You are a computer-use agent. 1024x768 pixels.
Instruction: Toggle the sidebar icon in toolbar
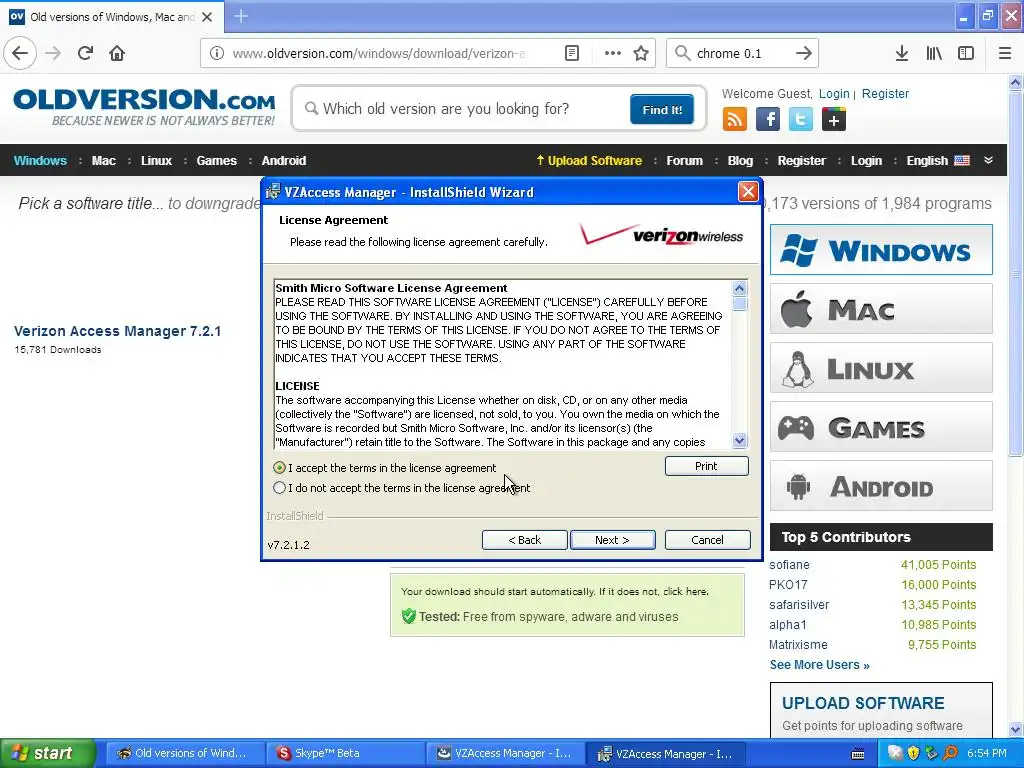click(x=966, y=53)
